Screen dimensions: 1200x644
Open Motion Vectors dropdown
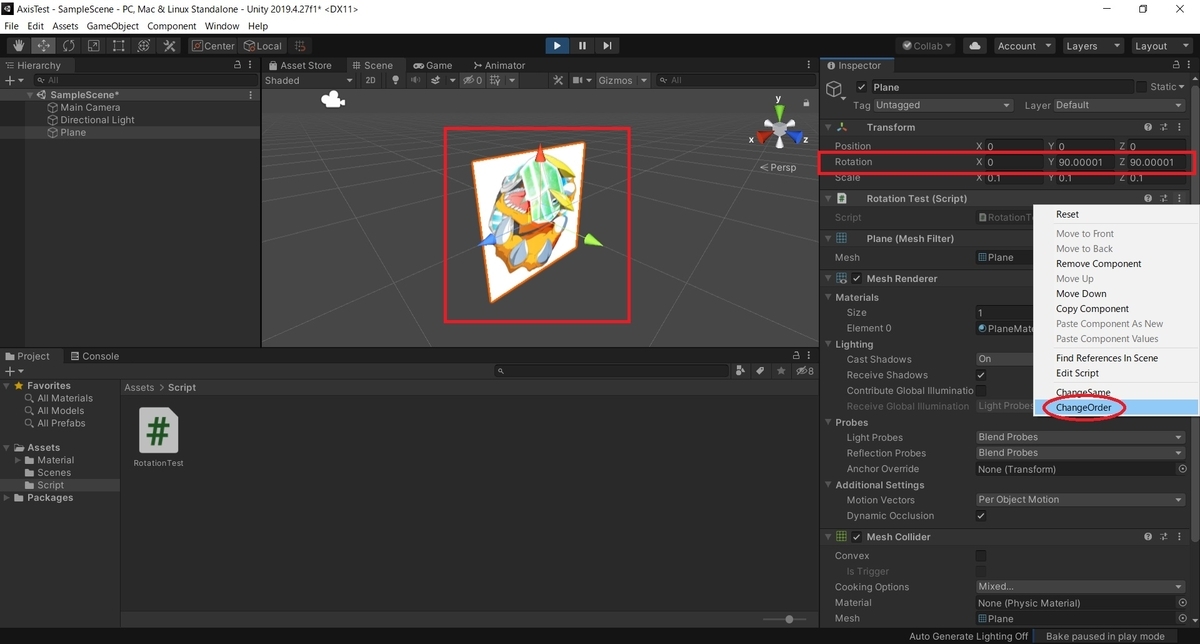[1080, 500]
